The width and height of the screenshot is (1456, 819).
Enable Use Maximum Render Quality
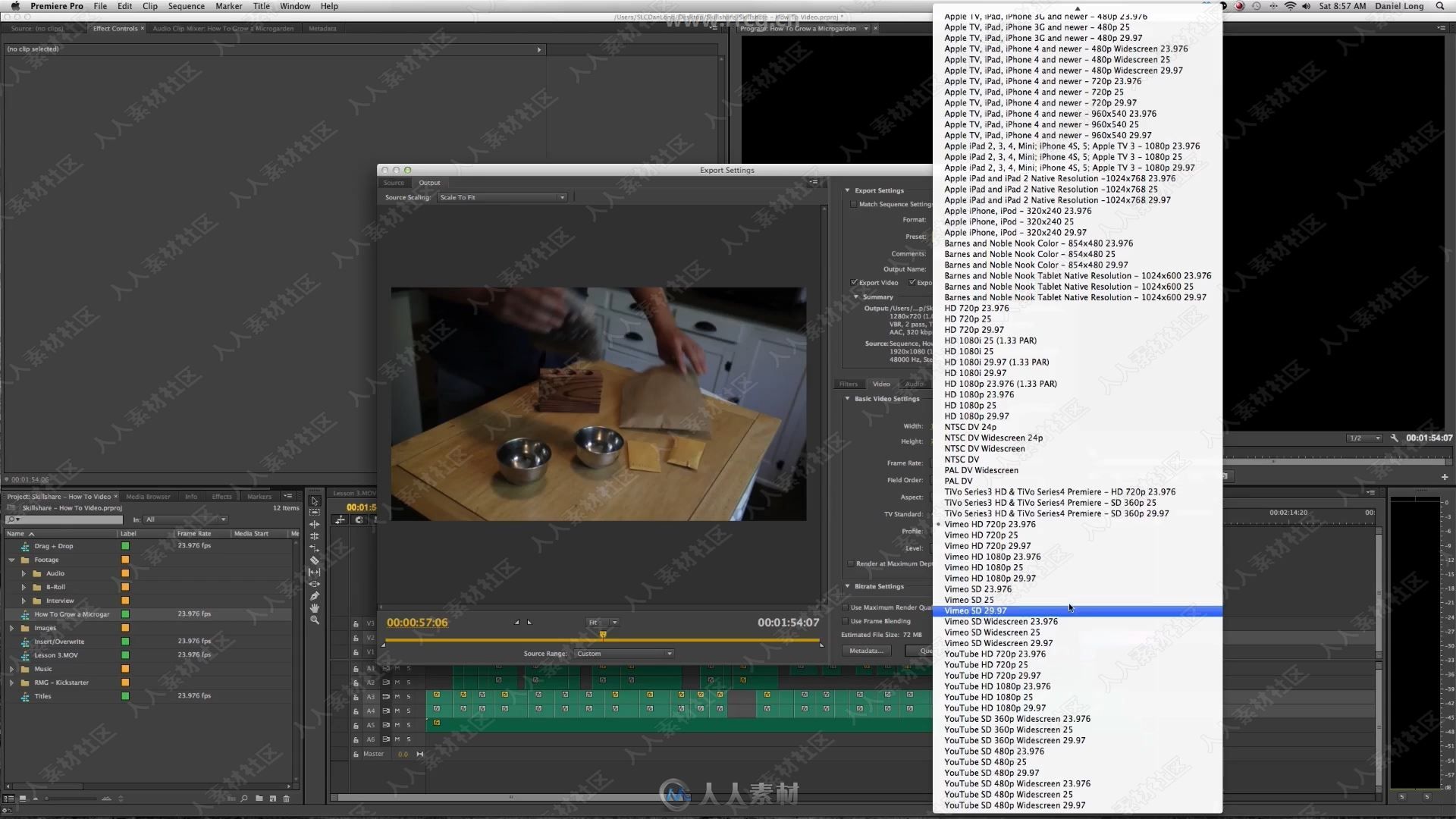[846, 607]
